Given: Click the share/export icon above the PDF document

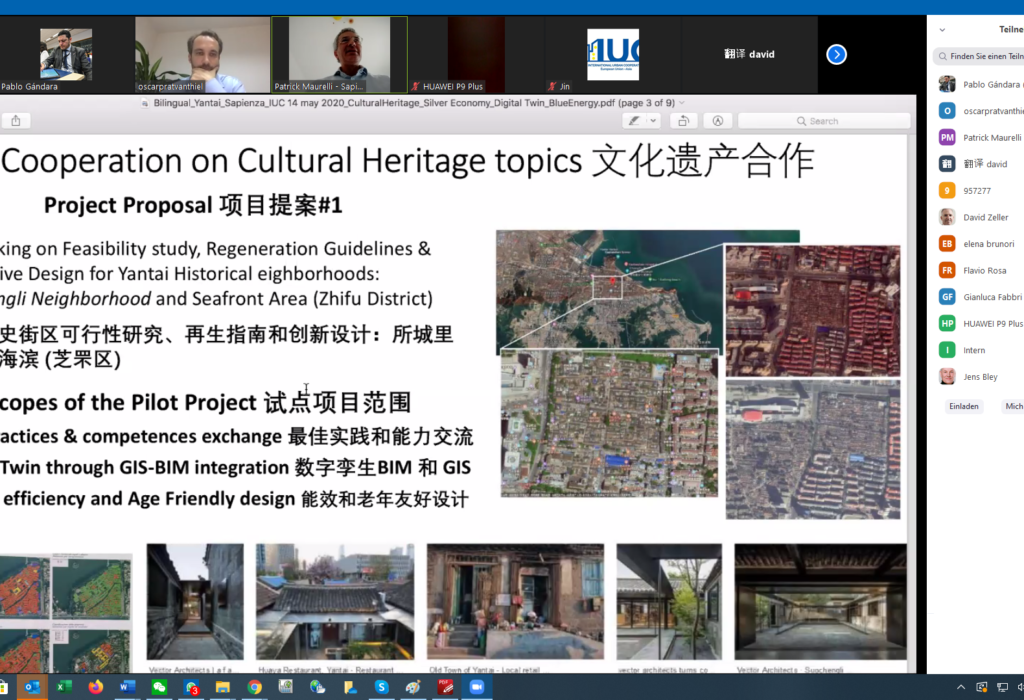Looking at the screenshot, I should tap(15, 119).
